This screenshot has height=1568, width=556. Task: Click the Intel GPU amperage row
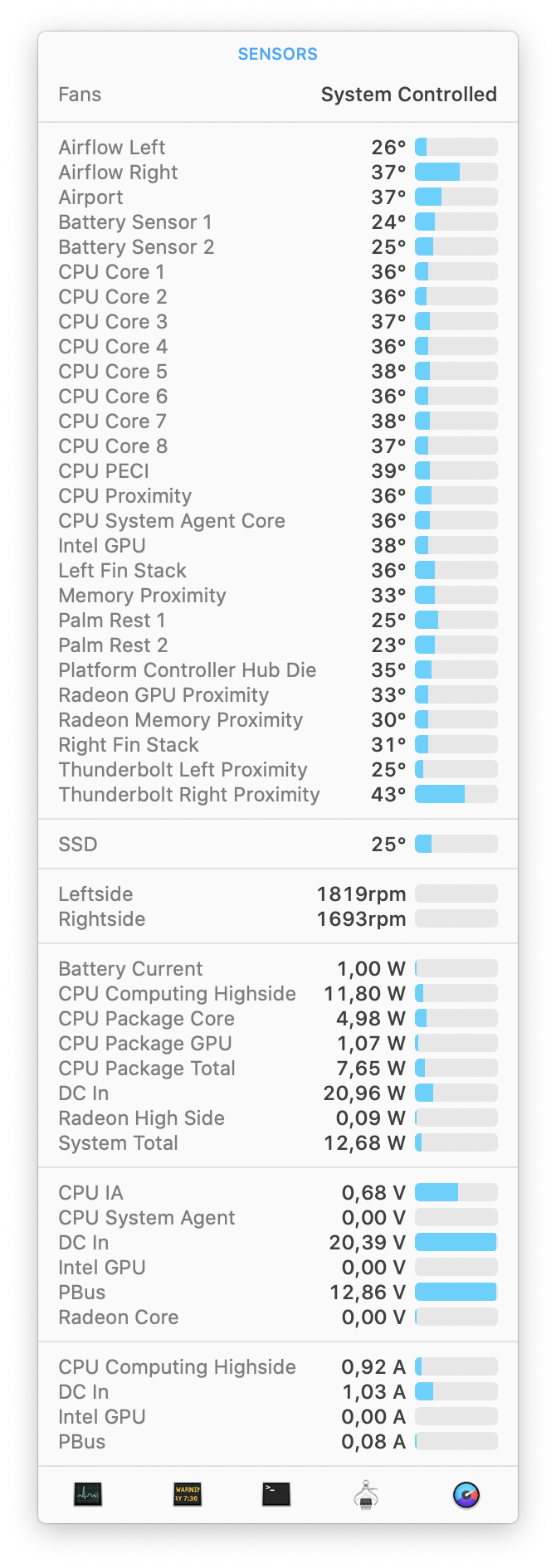pyautogui.click(x=102, y=1417)
